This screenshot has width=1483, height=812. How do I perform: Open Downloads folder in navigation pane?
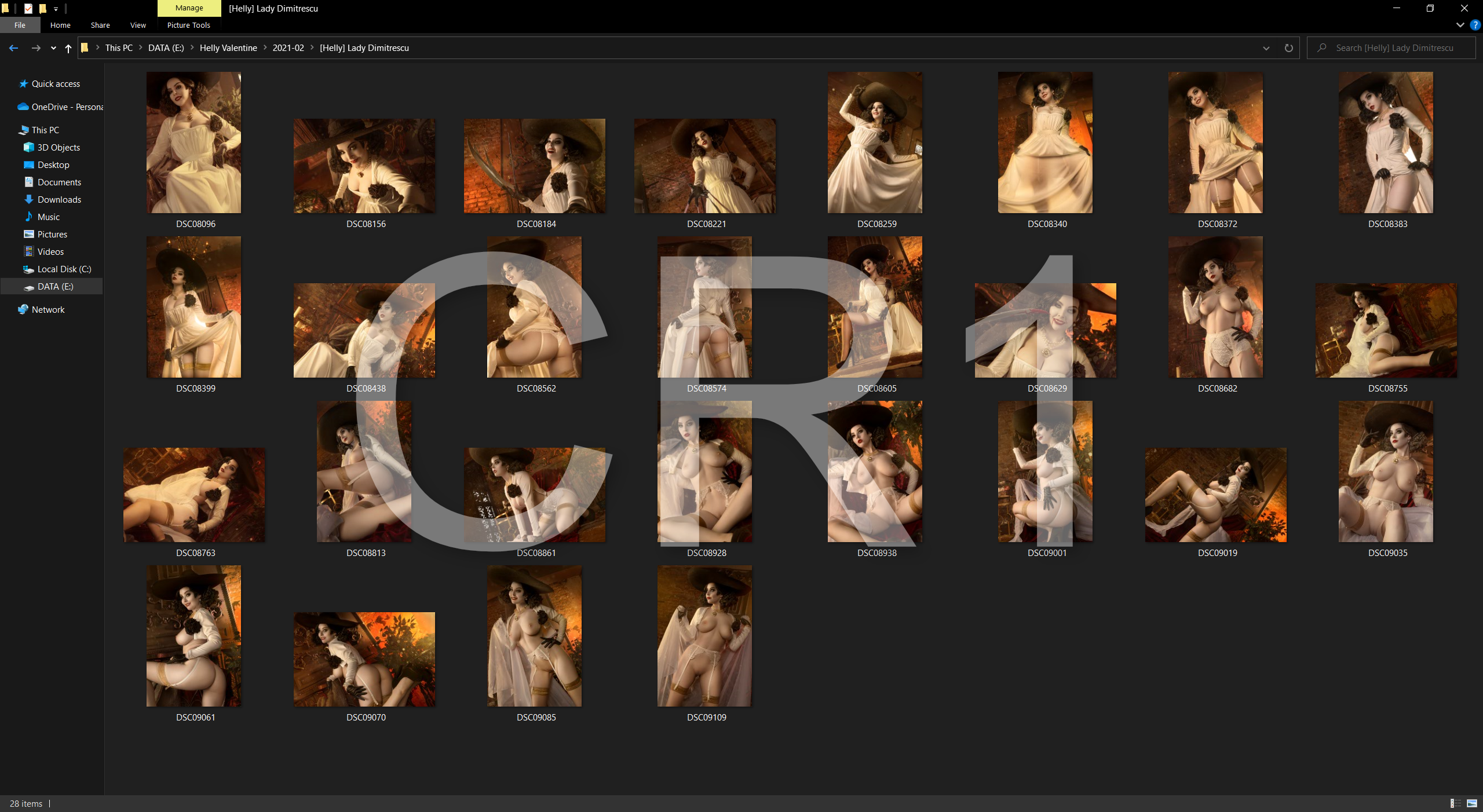(x=59, y=200)
